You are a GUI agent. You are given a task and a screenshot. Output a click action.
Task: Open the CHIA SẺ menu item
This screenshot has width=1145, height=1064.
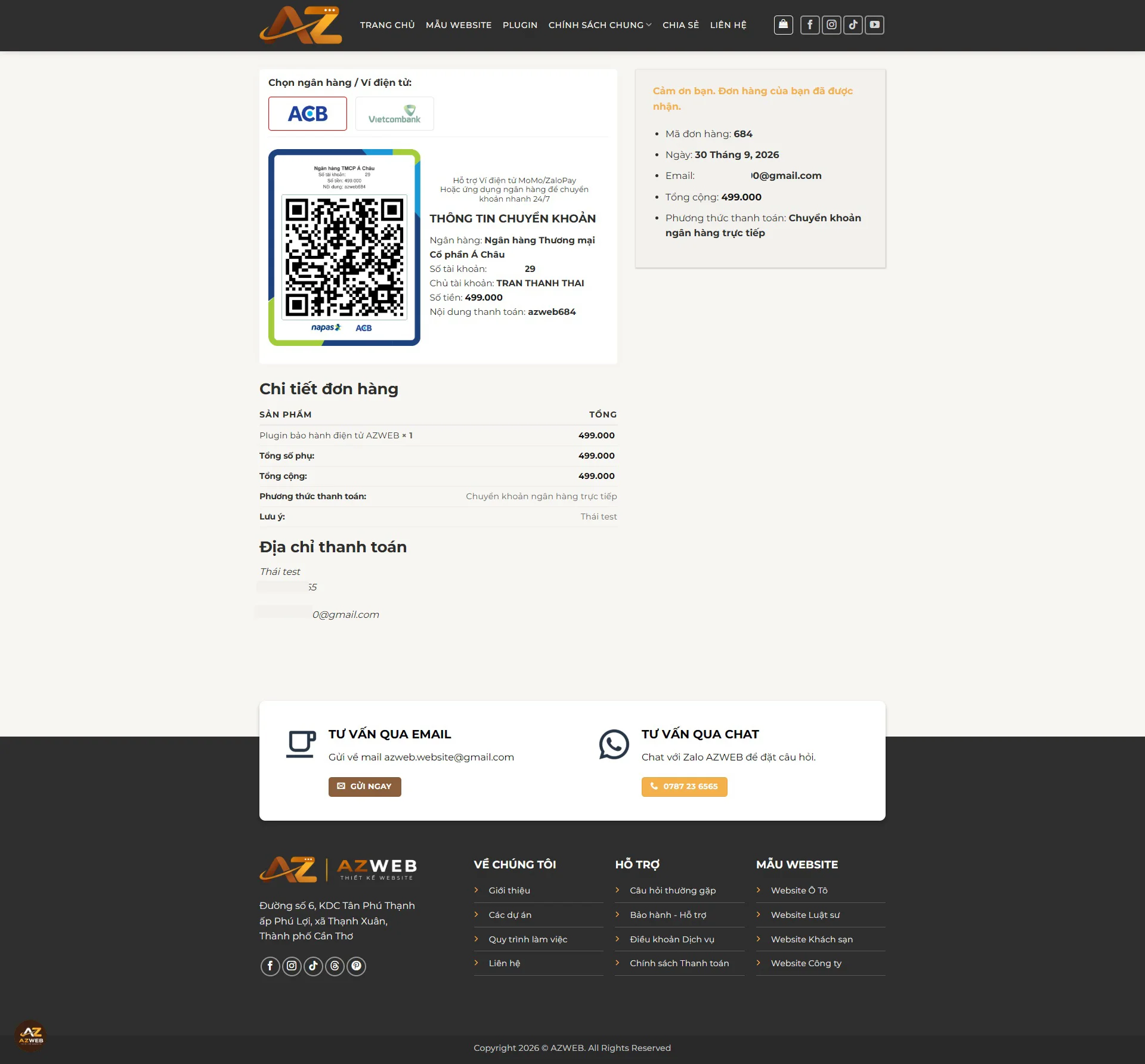click(x=680, y=25)
